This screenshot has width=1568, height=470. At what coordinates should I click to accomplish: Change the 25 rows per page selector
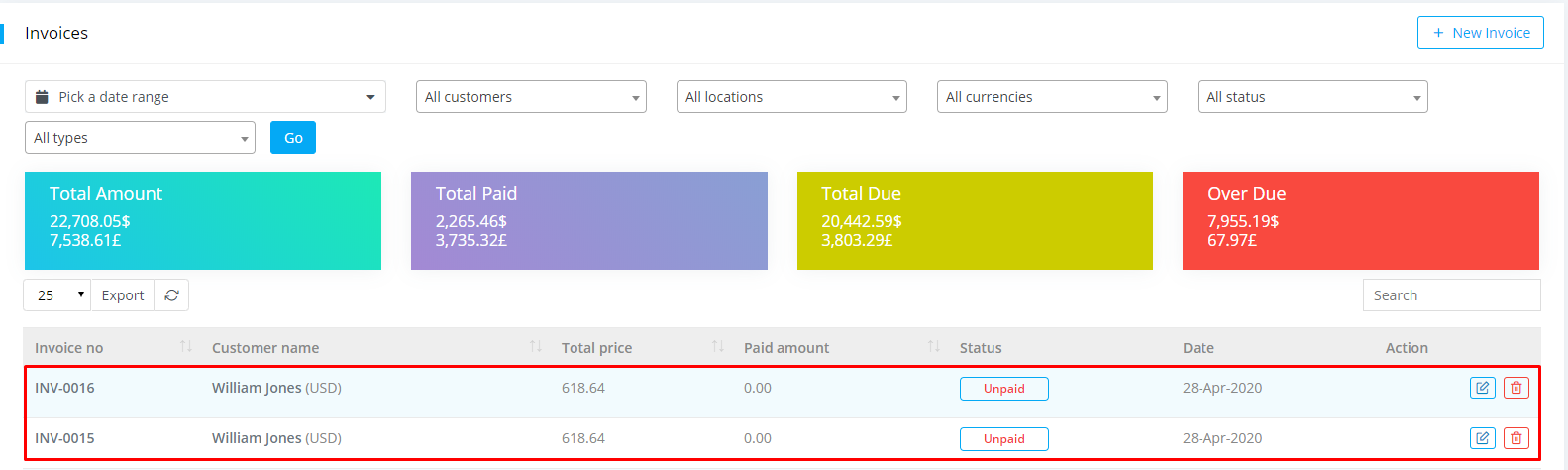coord(57,295)
